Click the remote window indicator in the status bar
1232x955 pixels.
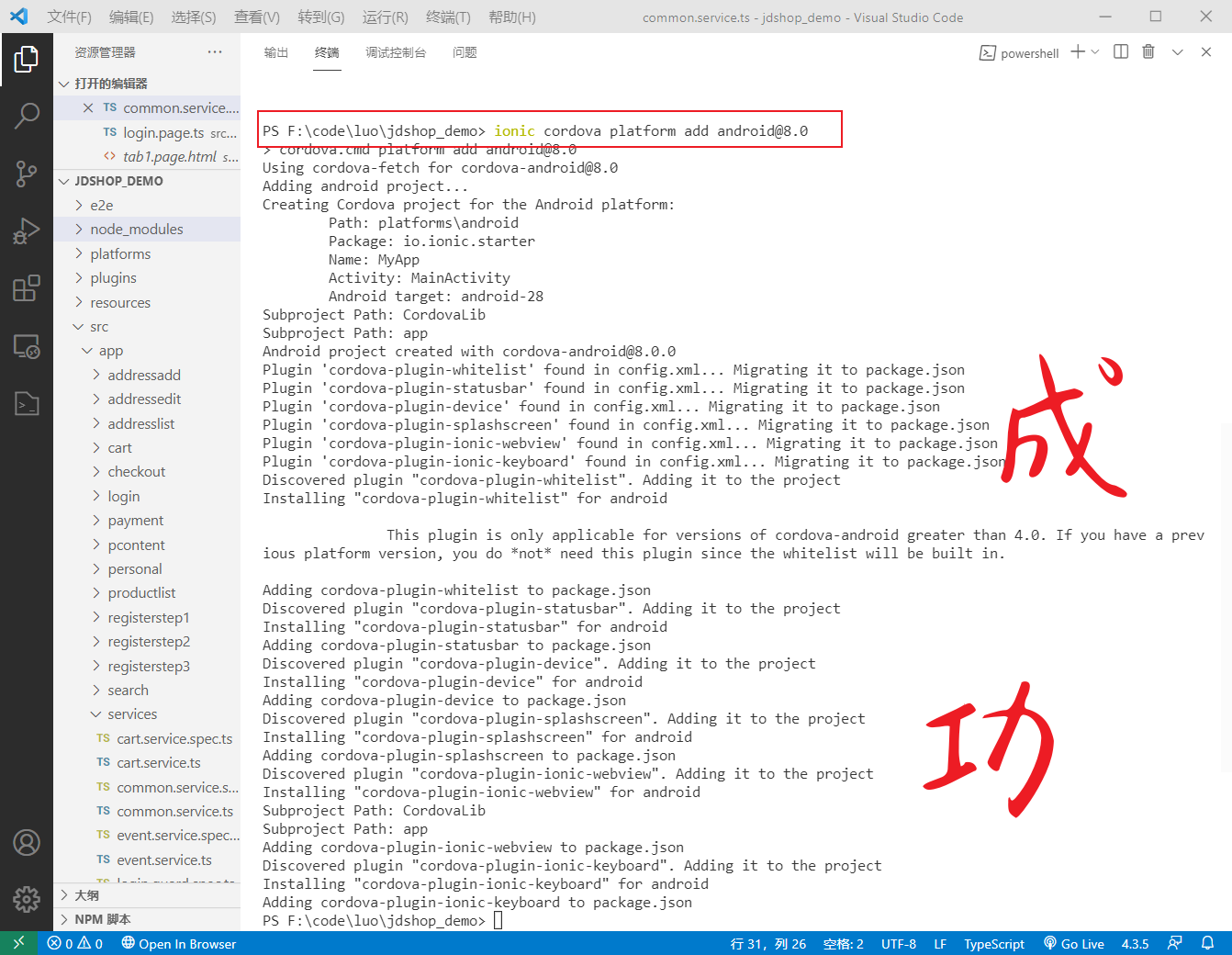(18, 943)
